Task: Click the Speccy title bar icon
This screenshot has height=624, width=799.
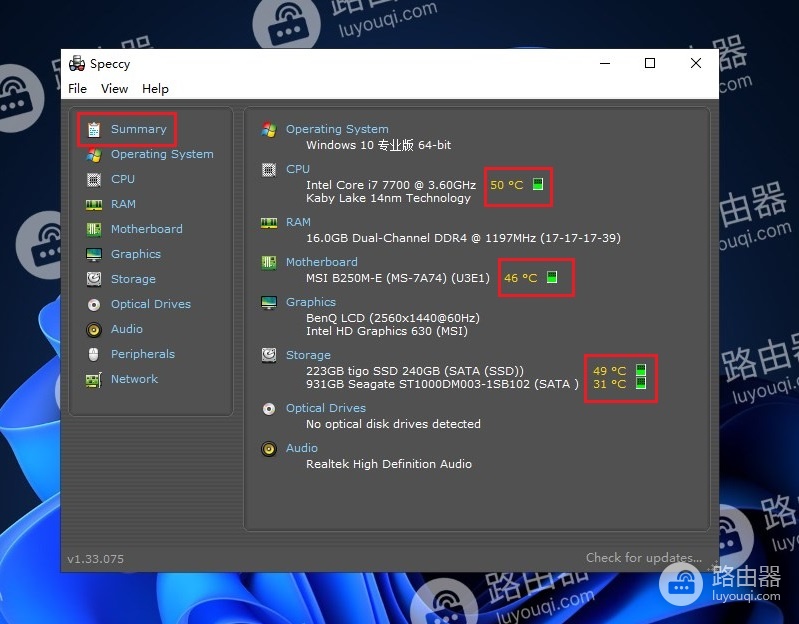Action: 77,63
